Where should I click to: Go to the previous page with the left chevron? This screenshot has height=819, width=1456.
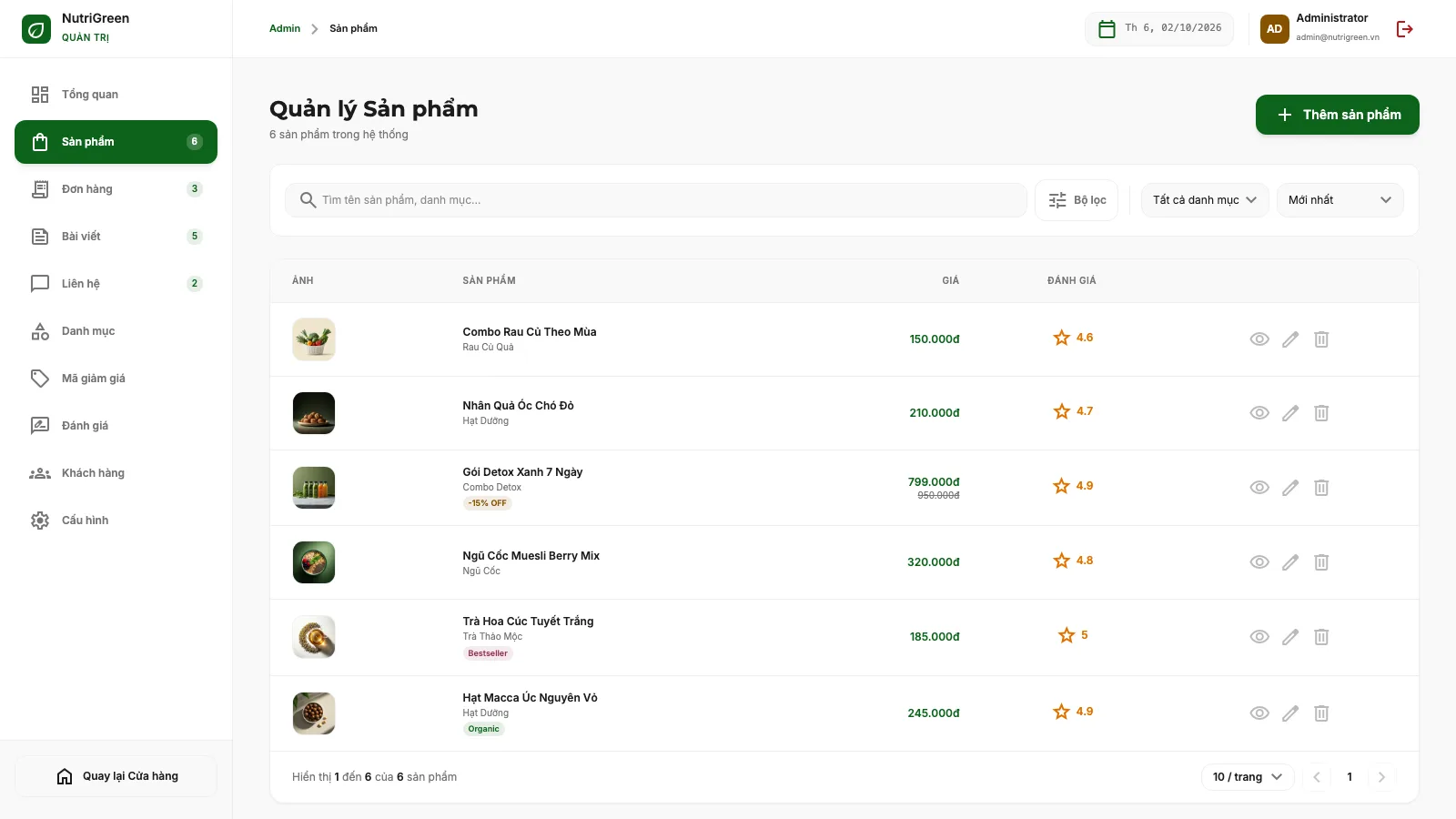coord(1317,777)
